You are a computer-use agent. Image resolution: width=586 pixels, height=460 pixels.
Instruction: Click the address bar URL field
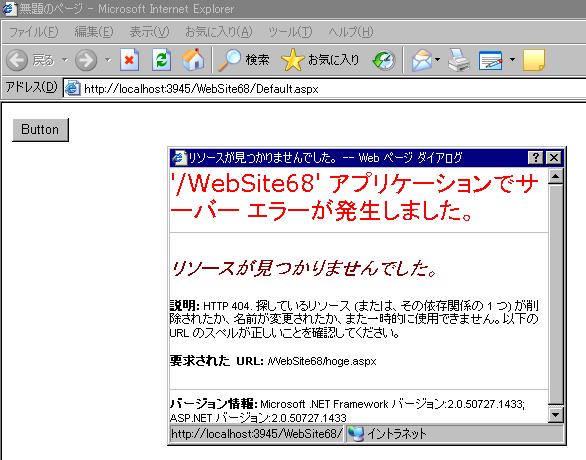325,89
